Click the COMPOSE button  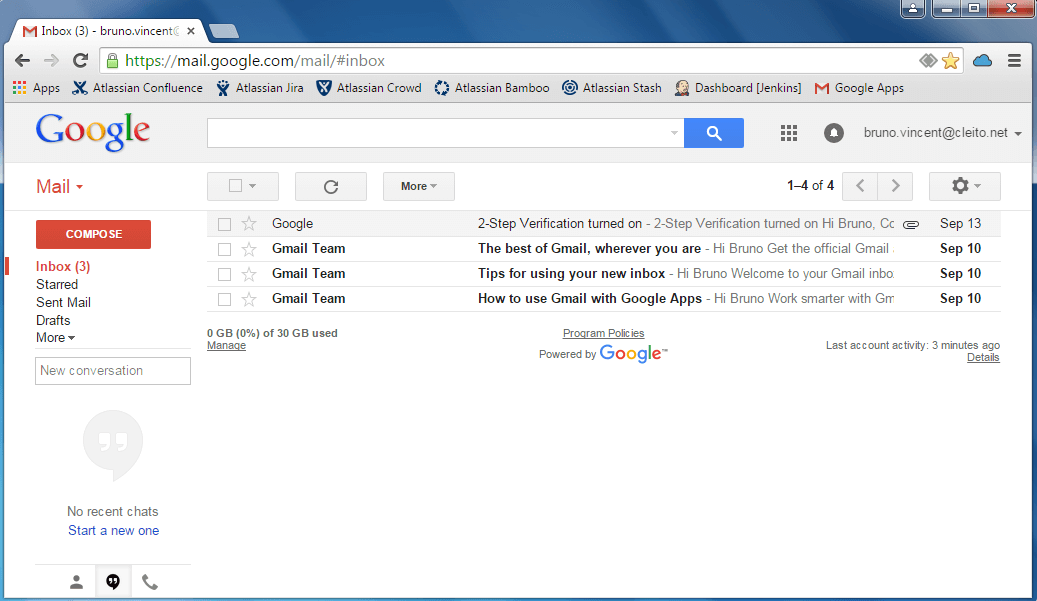93,234
